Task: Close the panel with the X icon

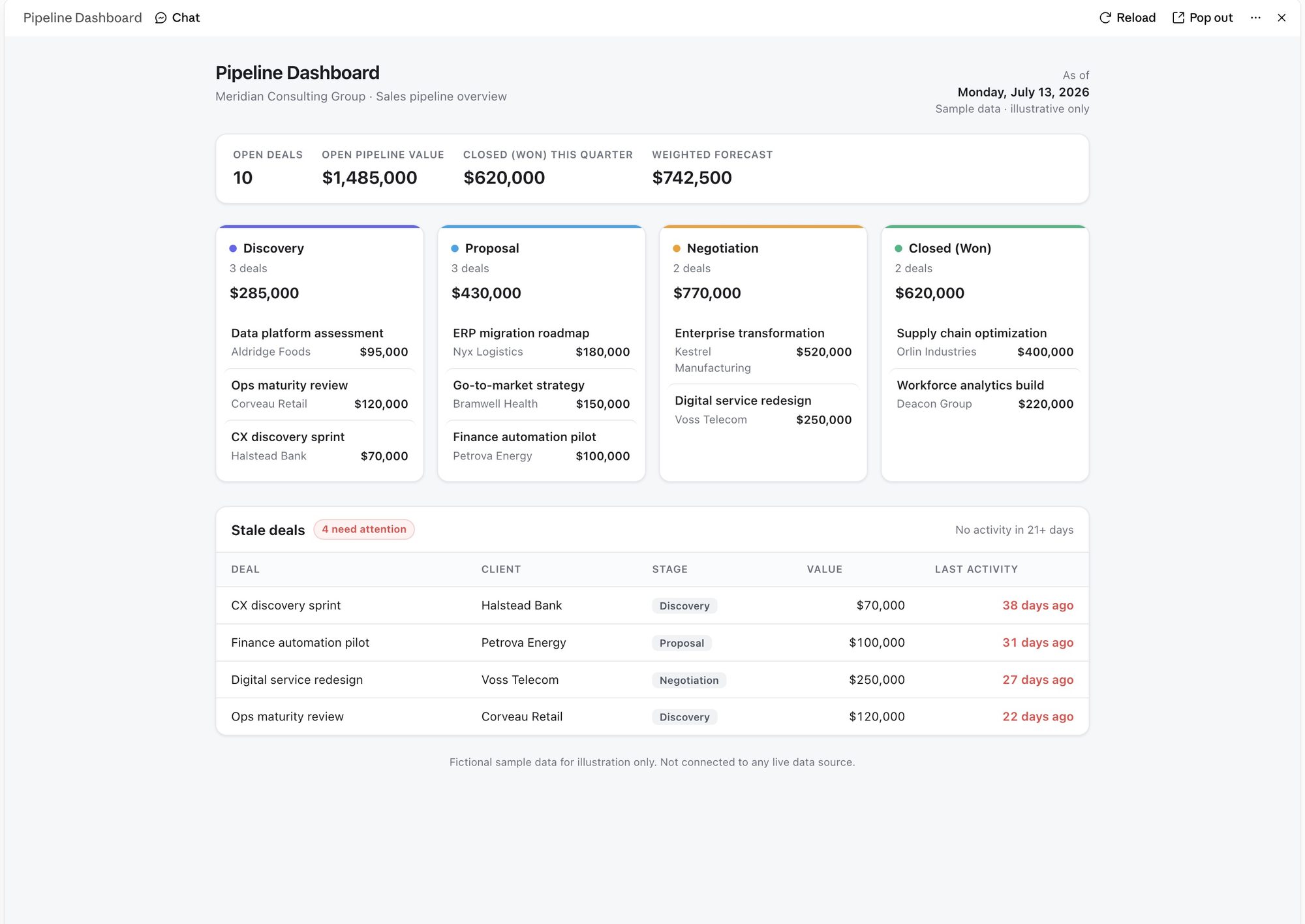Action: (x=1282, y=18)
